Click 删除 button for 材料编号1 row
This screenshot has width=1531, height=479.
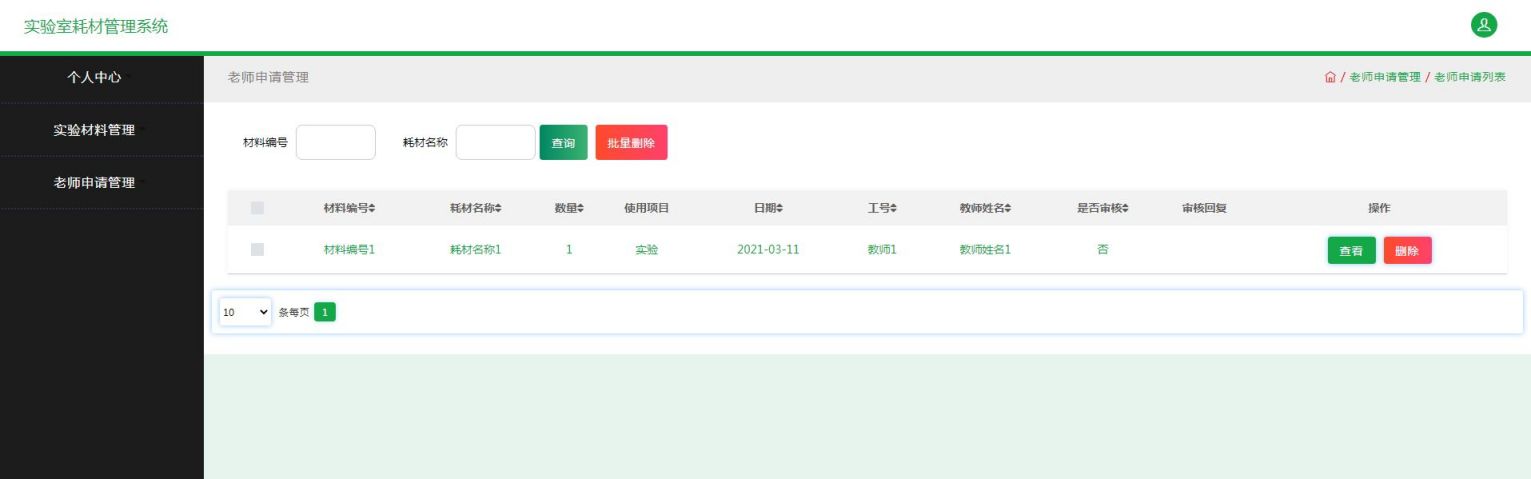click(x=1407, y=250)
